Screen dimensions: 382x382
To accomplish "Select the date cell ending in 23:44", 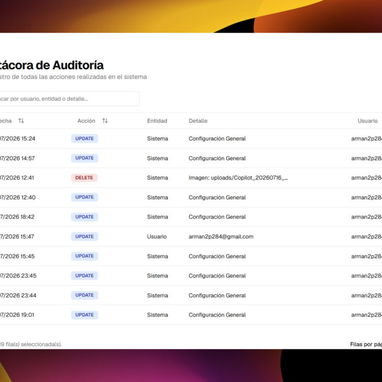I will coord(18,295).
